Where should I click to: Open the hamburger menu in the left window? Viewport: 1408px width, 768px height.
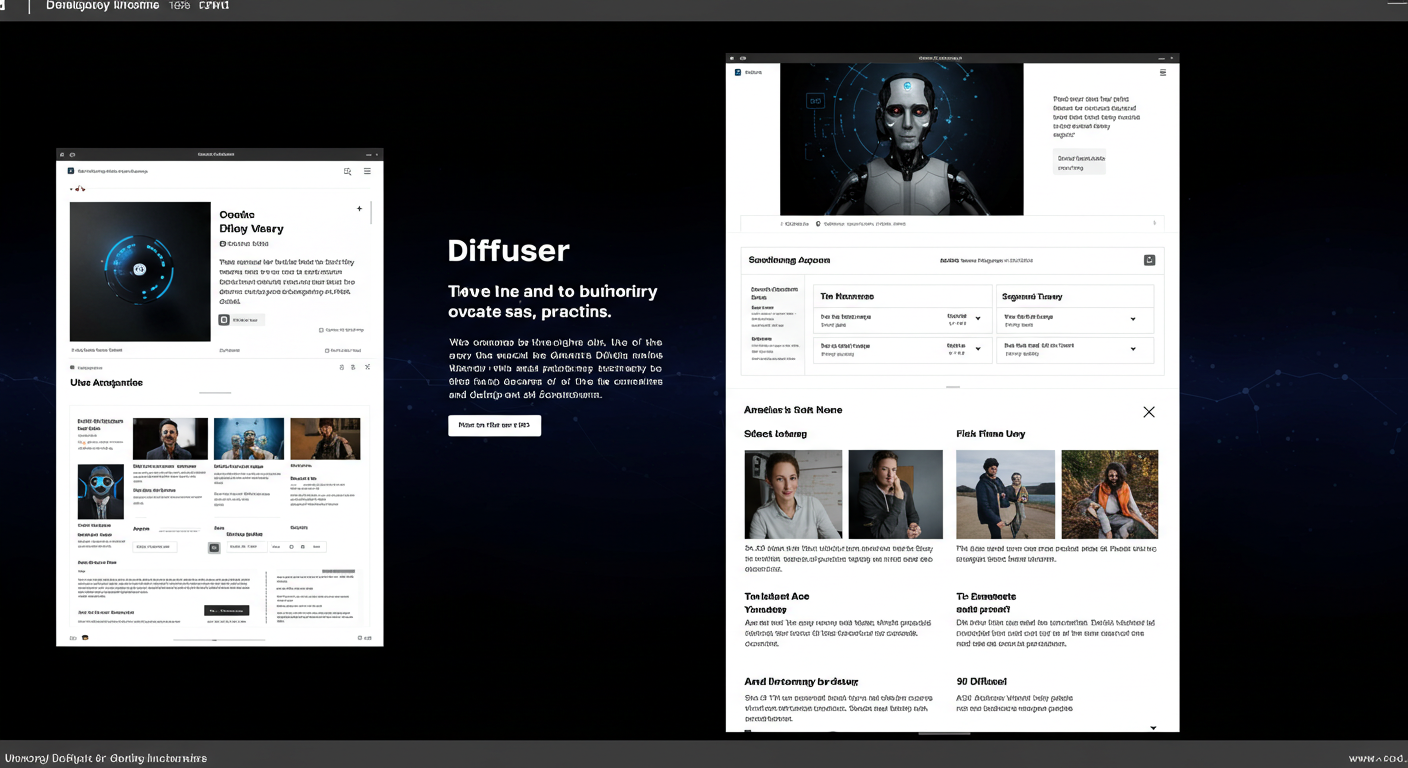[367, 171]
